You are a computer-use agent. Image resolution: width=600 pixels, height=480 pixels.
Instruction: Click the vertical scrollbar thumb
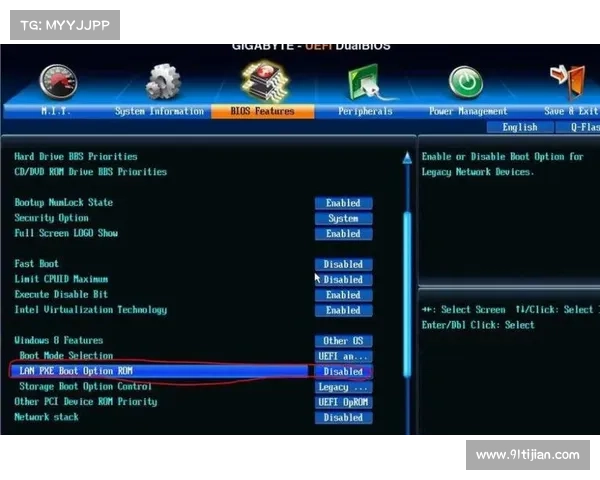pos(407,293)
